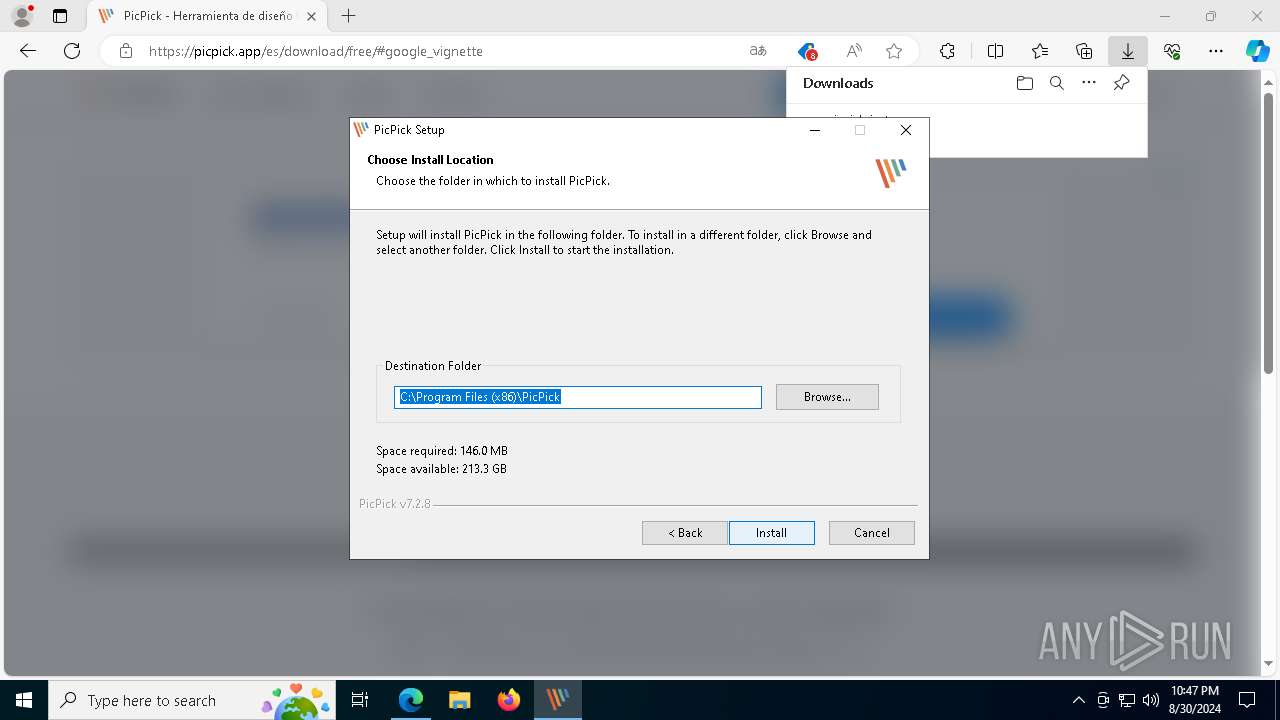Go back in Edge browser
This screenshot has height=720, width=1280.
(28, 51)
